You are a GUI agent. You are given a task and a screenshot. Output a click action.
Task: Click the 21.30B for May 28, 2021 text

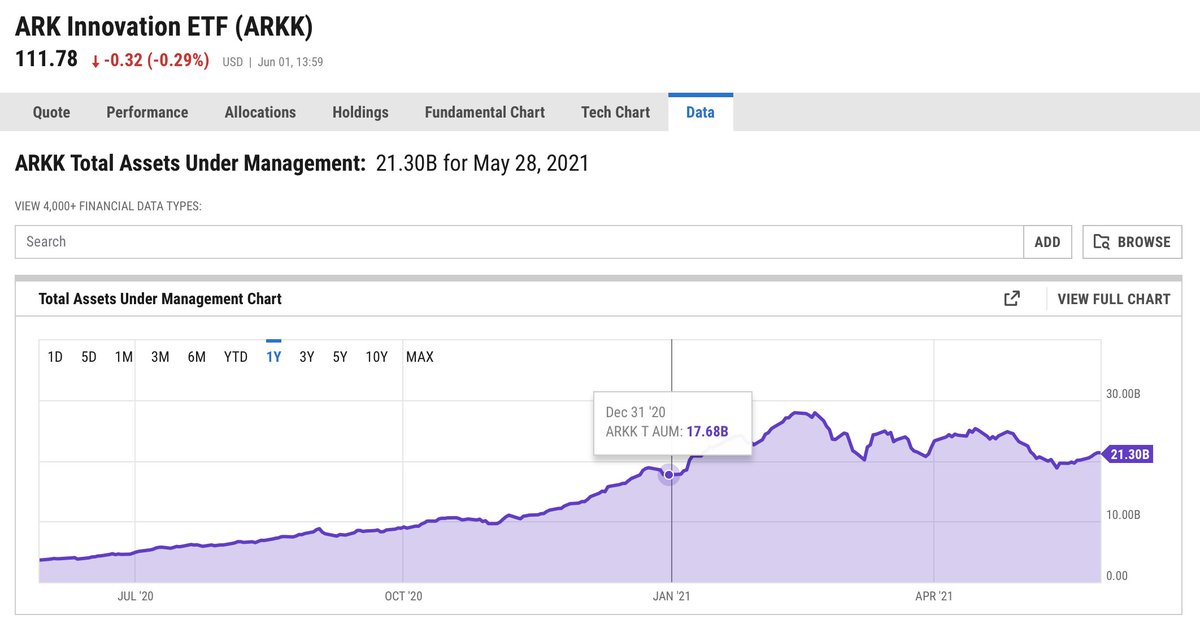click(x=482, y=163)
